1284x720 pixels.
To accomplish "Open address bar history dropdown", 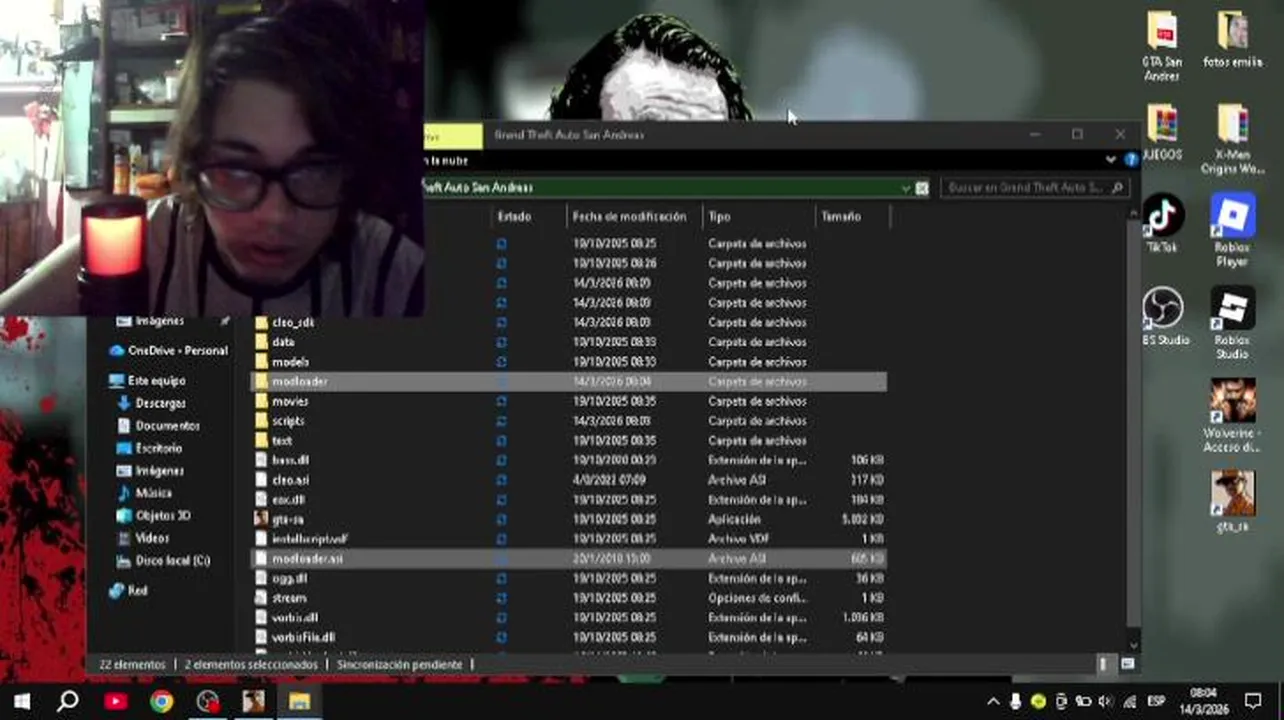I will point(905,188).
